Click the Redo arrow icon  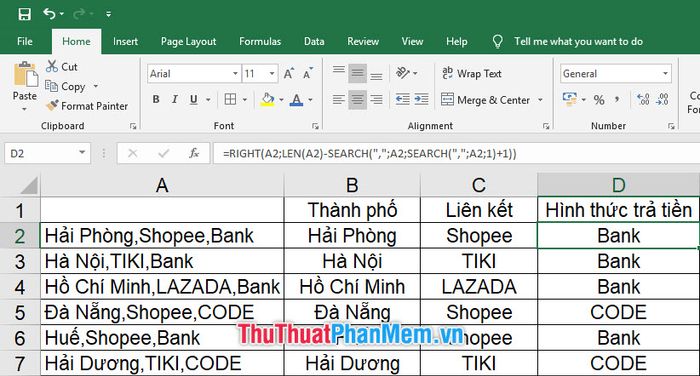79,14
